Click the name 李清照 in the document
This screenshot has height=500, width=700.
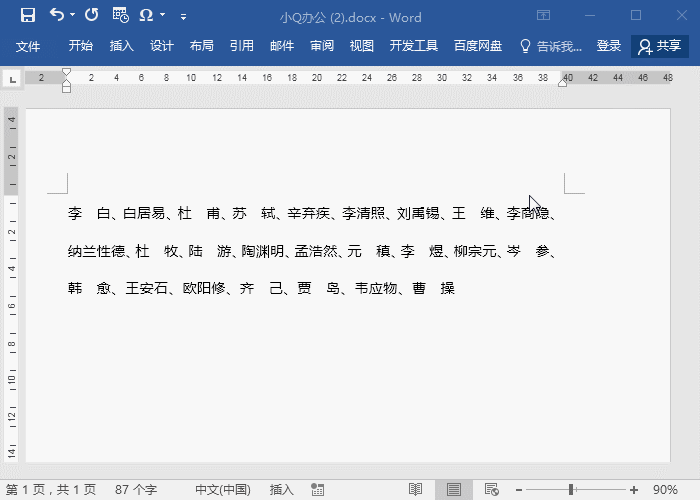(x=363, y=213)
